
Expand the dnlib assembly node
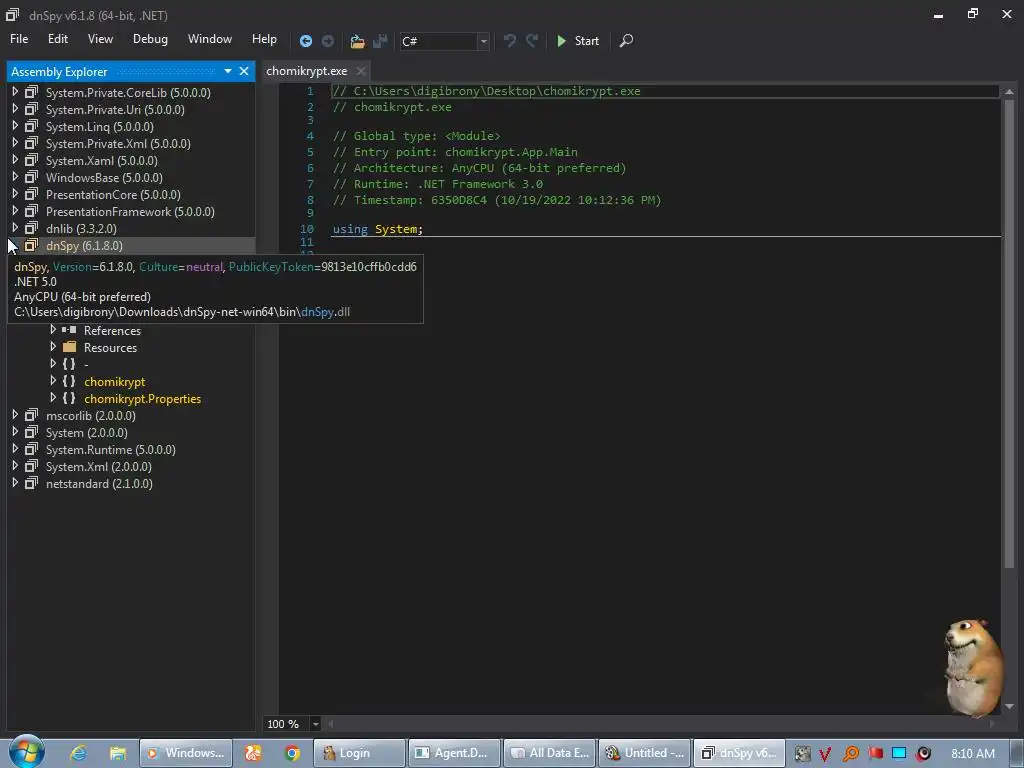(x=15, y=228)
